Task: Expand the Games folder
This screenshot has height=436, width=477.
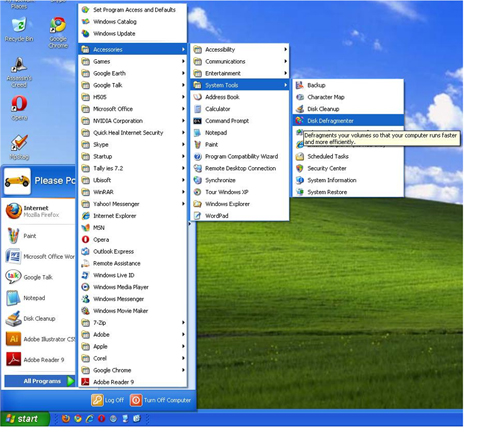Action: click(132, 61)
